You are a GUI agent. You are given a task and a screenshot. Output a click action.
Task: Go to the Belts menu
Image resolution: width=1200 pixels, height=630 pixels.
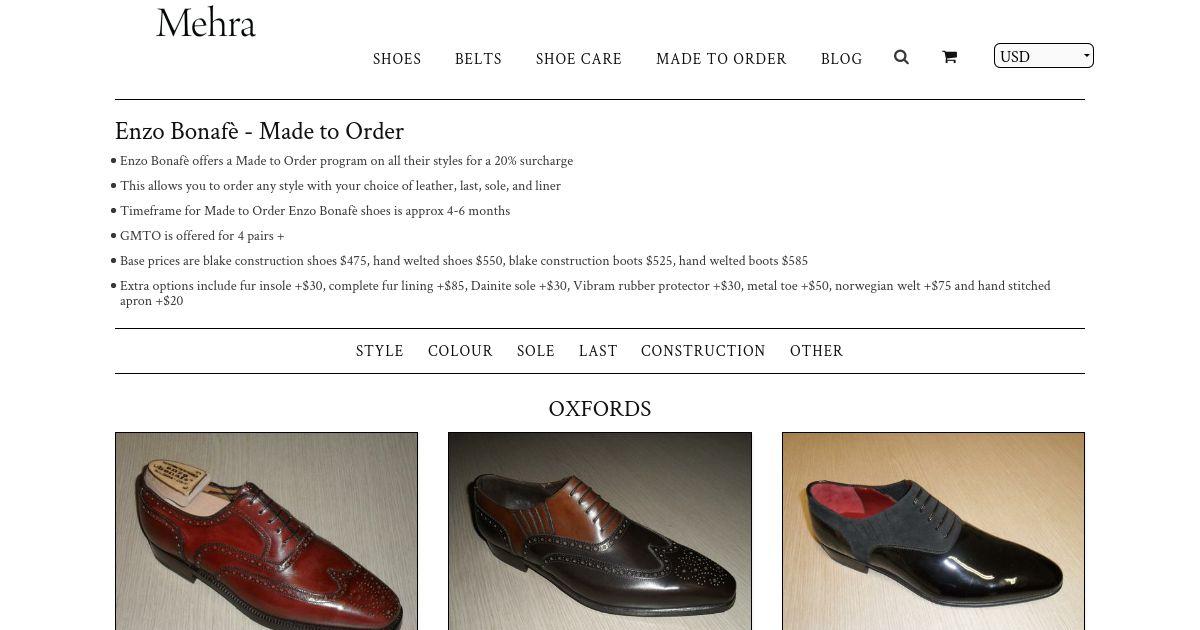tap(478, 59)
